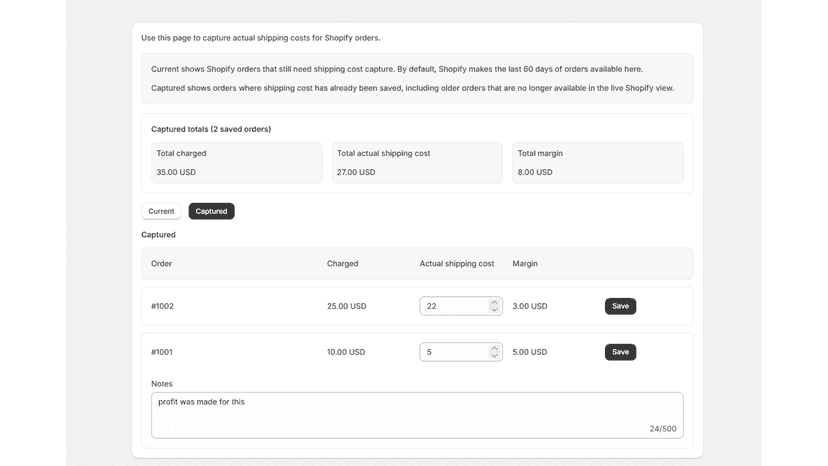This screenshot has width=828, height=466.
Task: Select order #1002 row label
Action: (162, 306)
